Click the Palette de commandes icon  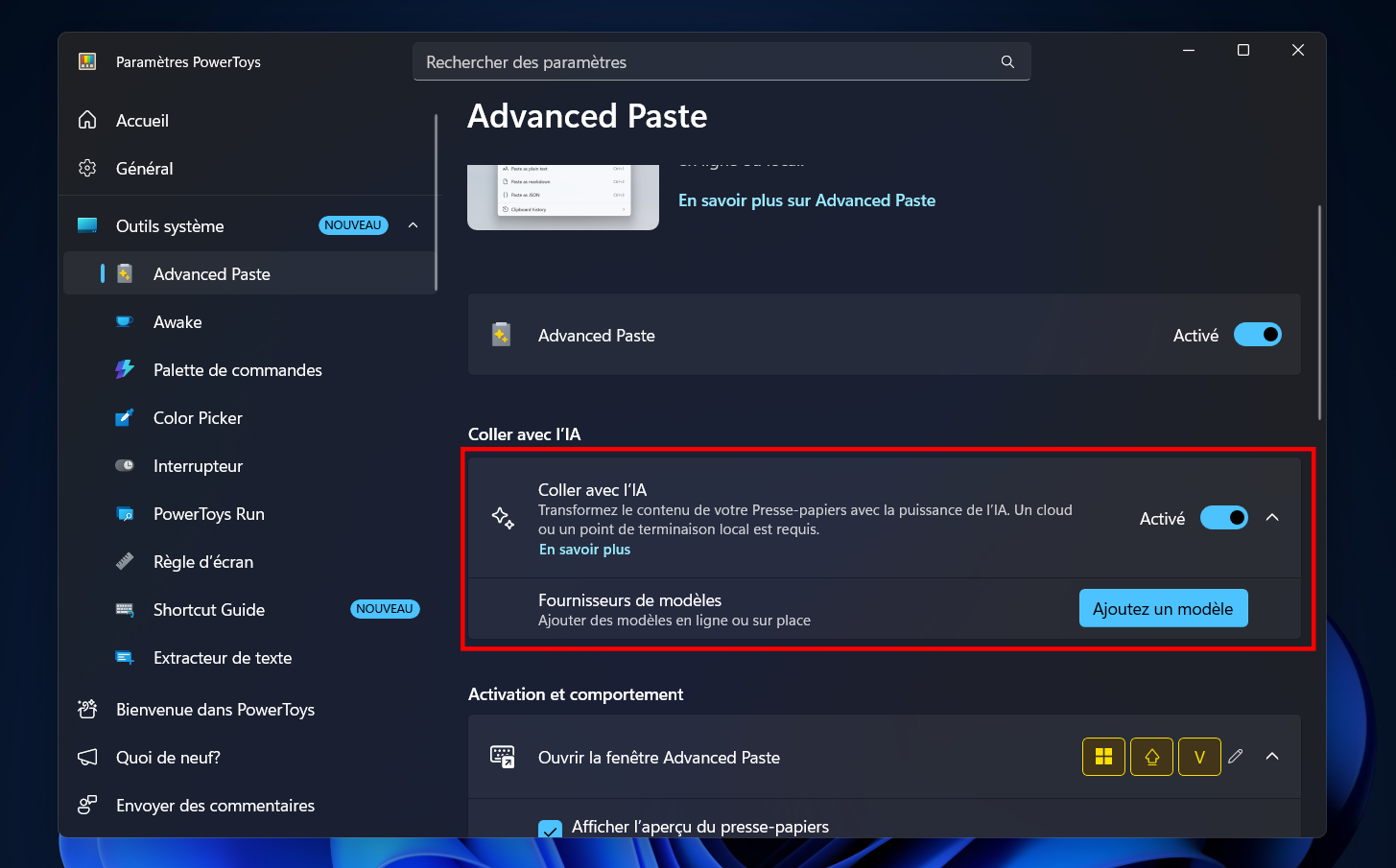coord(125,369)
